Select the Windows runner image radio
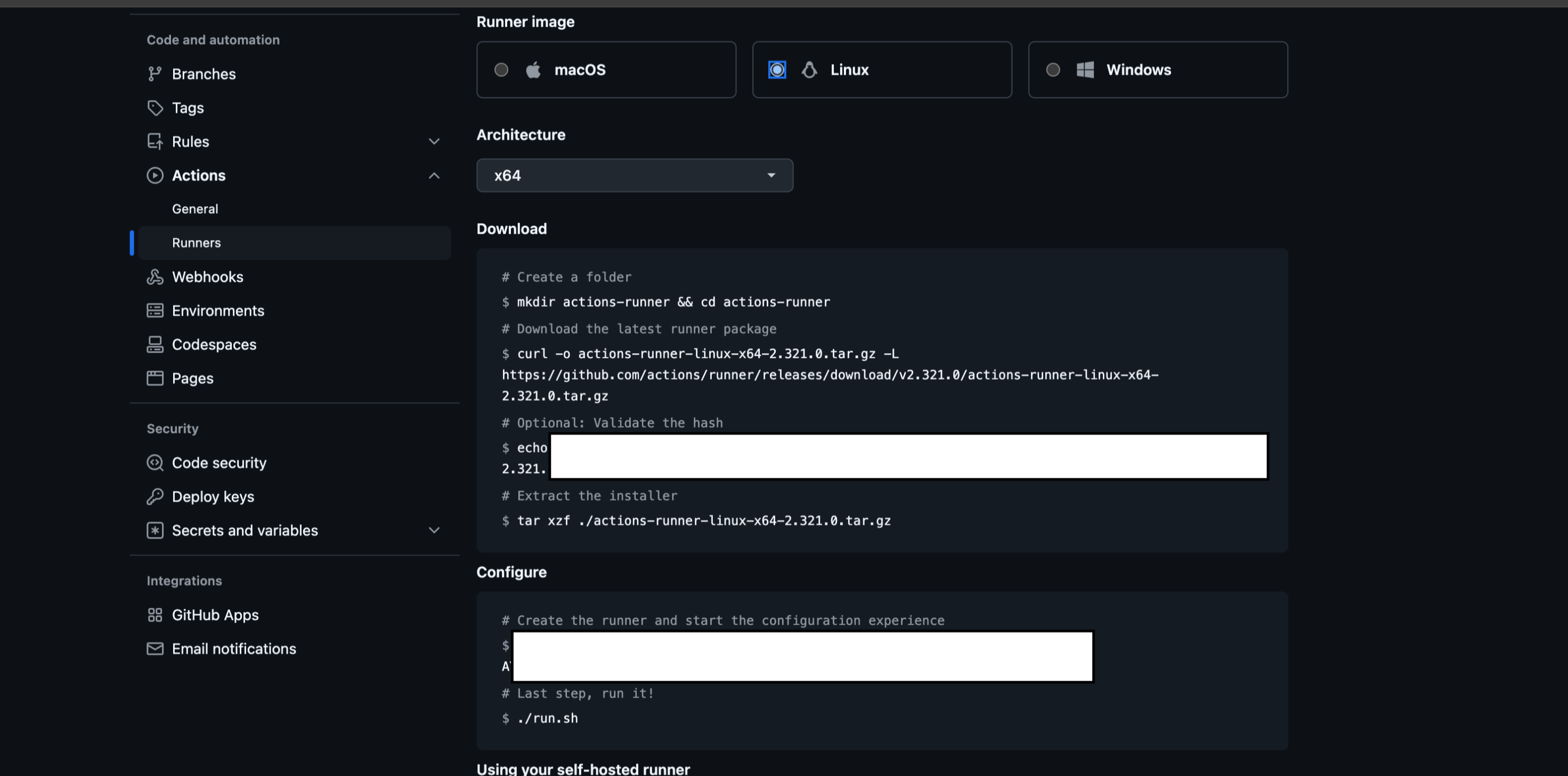 [x=1052, y=69]
